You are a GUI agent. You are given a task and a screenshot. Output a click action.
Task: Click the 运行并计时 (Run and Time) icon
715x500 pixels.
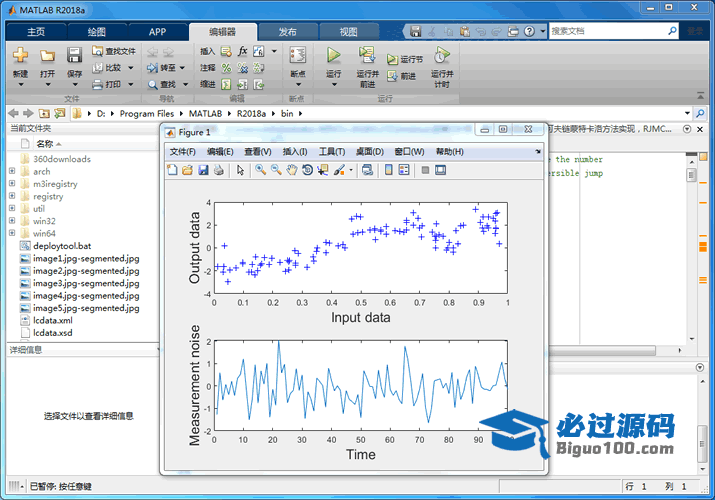(x=441, y=55)
